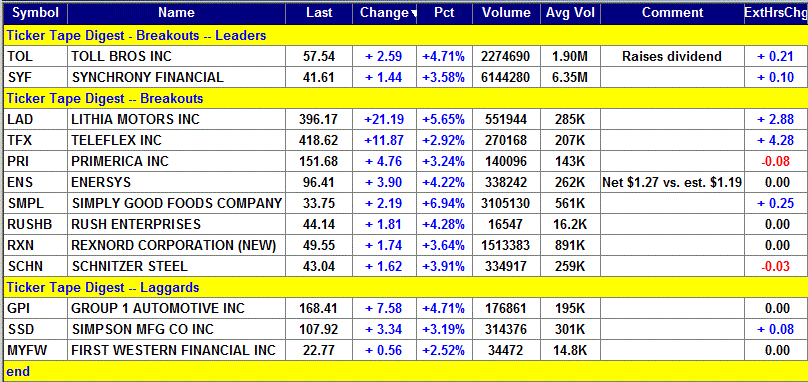
Task: Select the Ticker Tape Digest -- Breakouts row
Action: 404,98
